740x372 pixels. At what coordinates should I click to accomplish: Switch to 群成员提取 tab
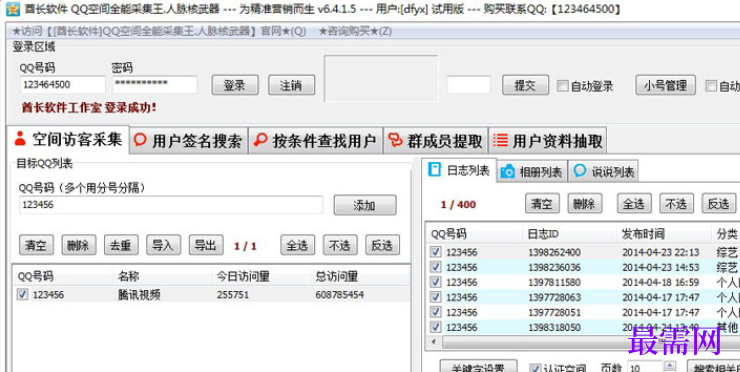coord(435,141)
